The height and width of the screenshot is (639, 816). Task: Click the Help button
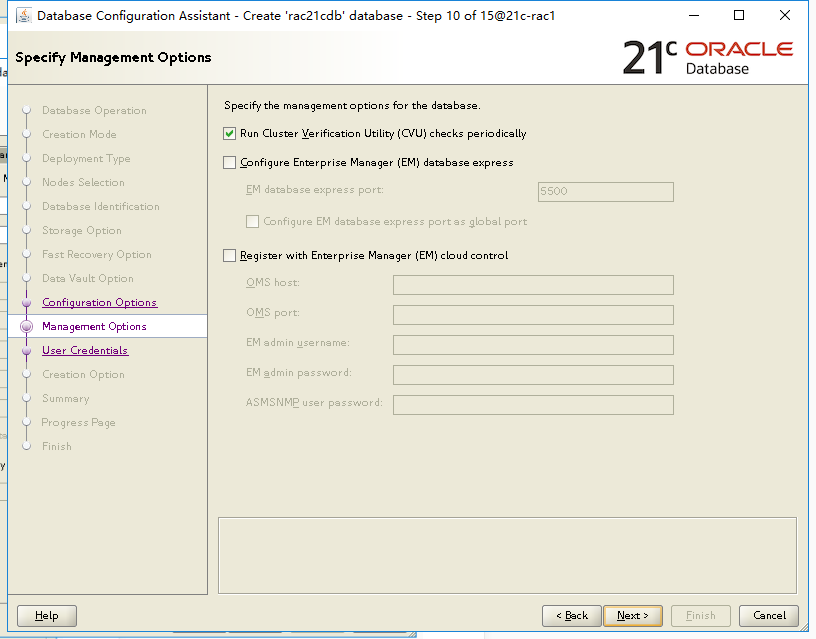pos(47,616)
